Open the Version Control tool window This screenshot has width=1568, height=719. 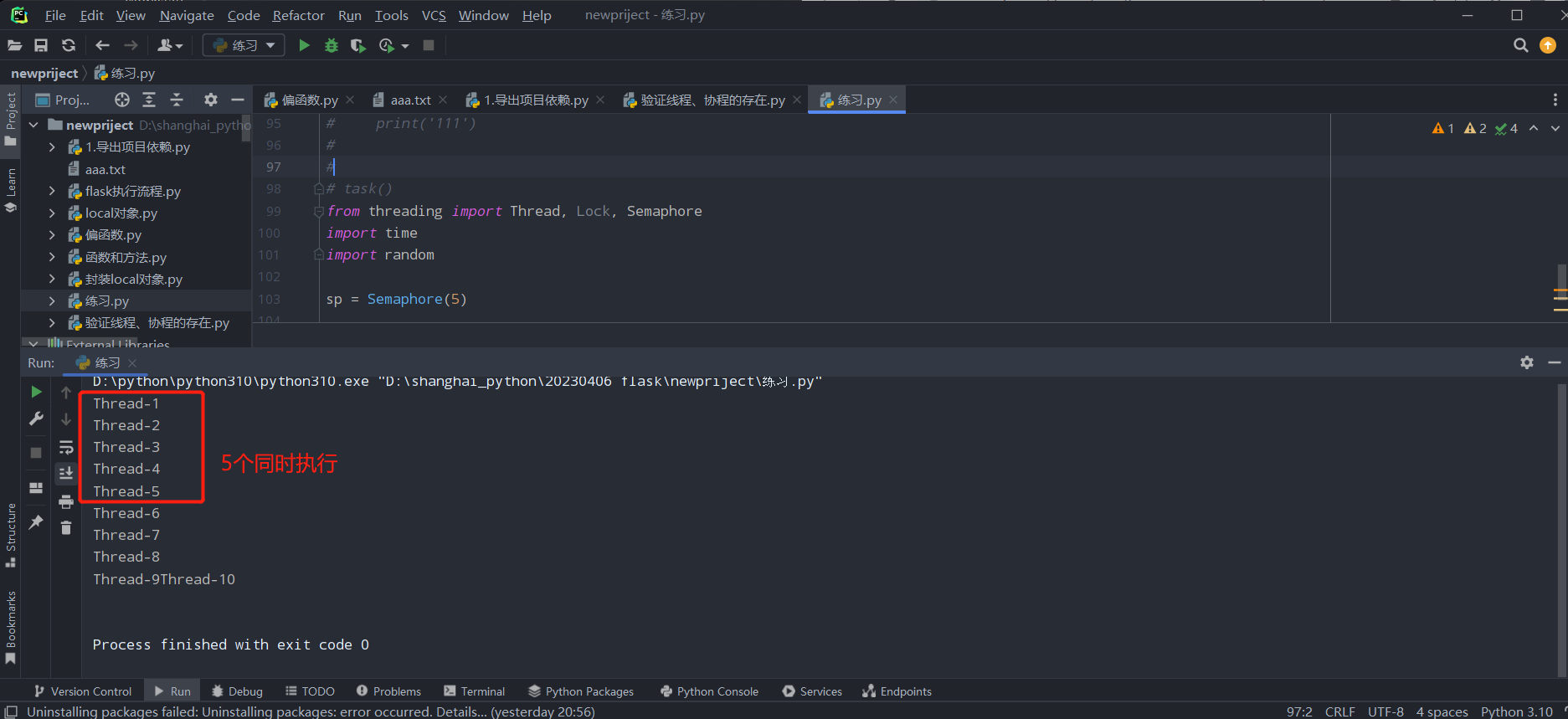[x=82, y=691]
